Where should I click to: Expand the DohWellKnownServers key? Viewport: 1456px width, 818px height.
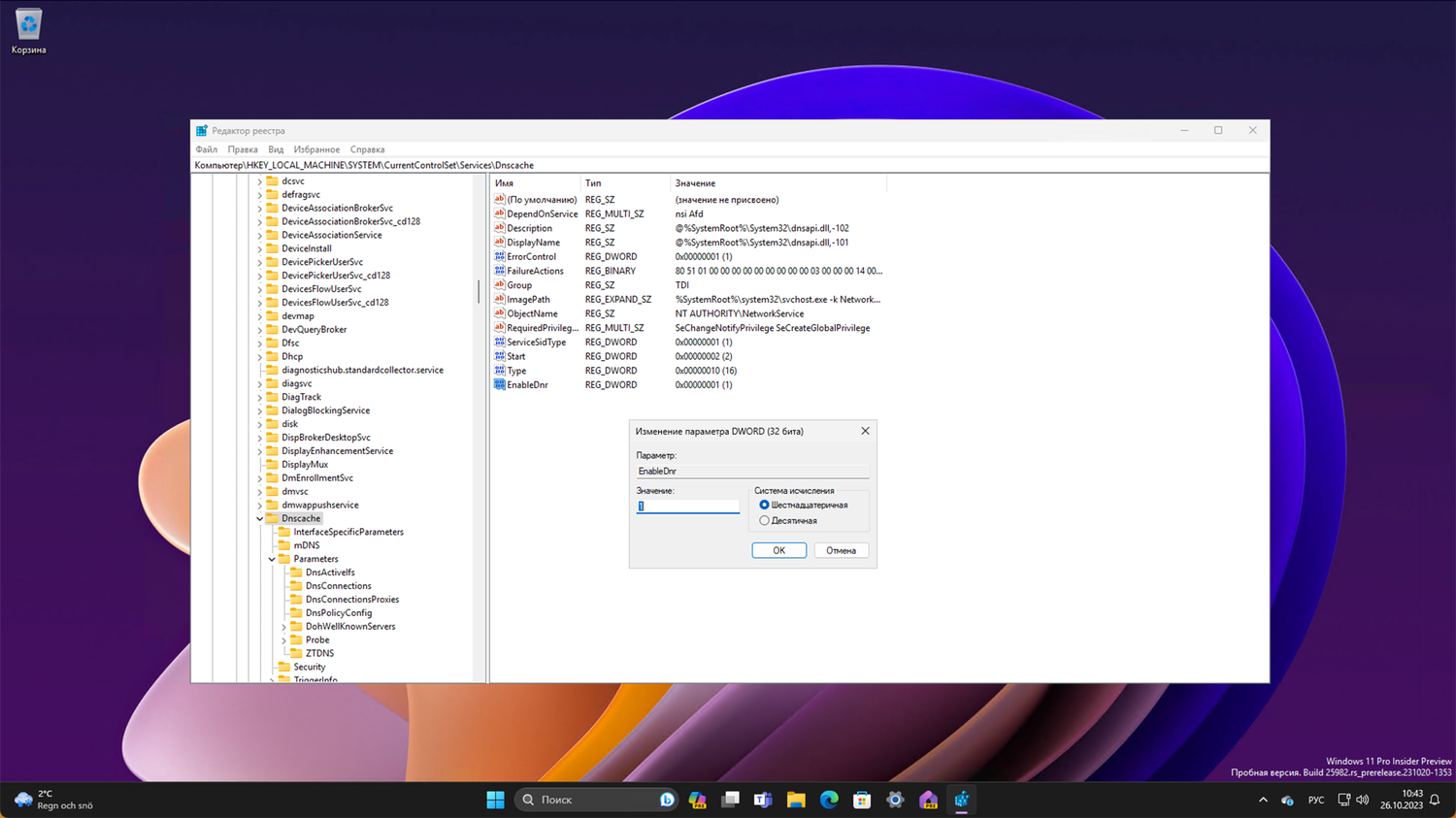[x=283, y=627]
